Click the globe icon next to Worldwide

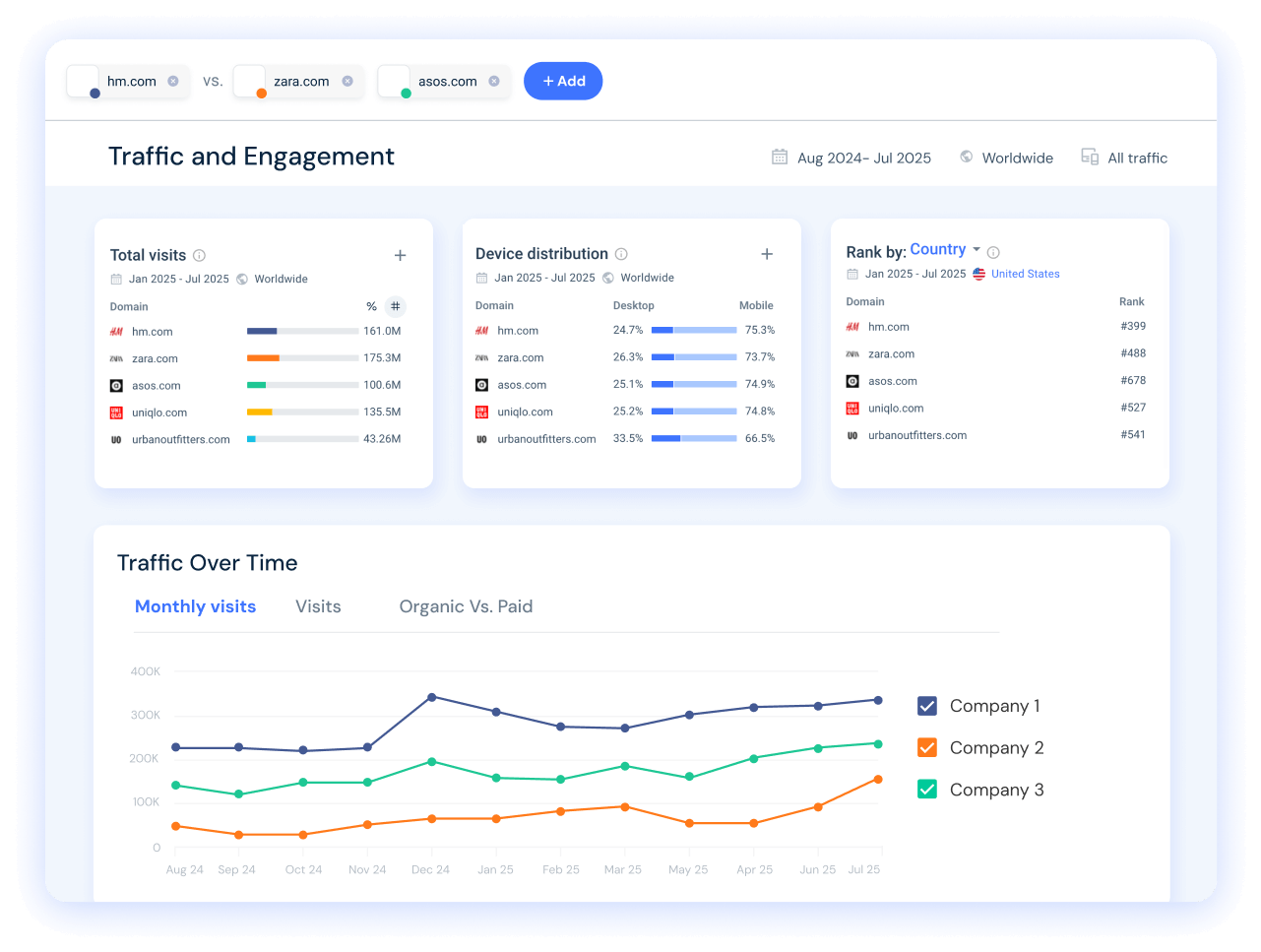pos(967,158)
